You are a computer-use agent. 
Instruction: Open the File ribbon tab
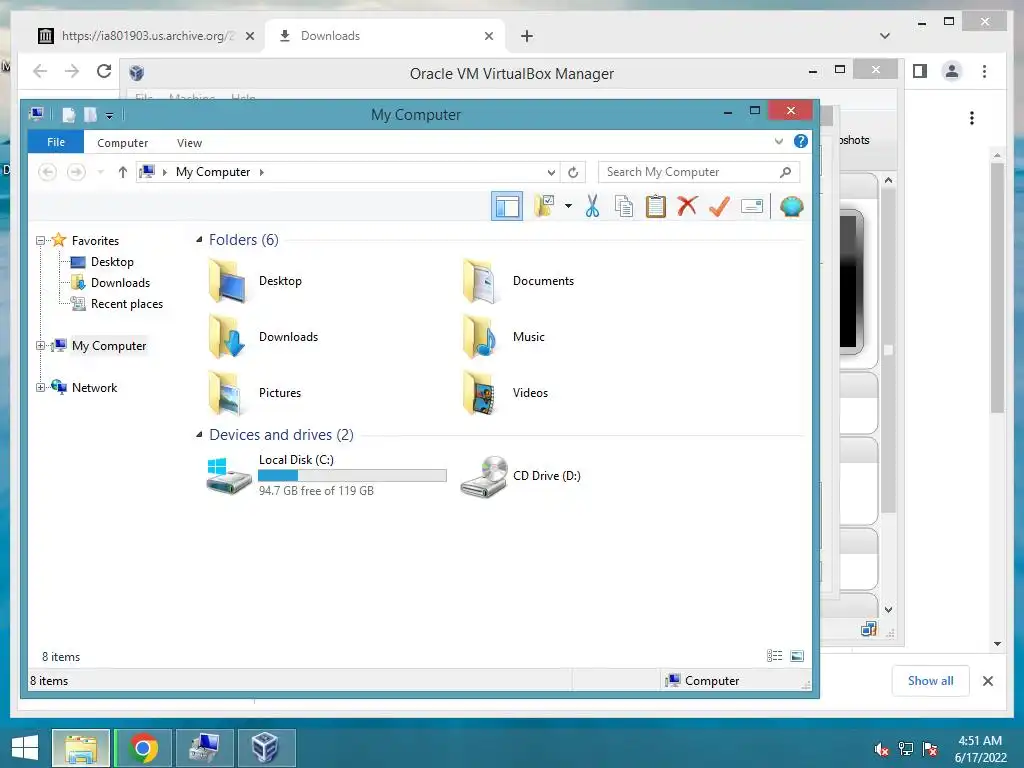[56, 142]
